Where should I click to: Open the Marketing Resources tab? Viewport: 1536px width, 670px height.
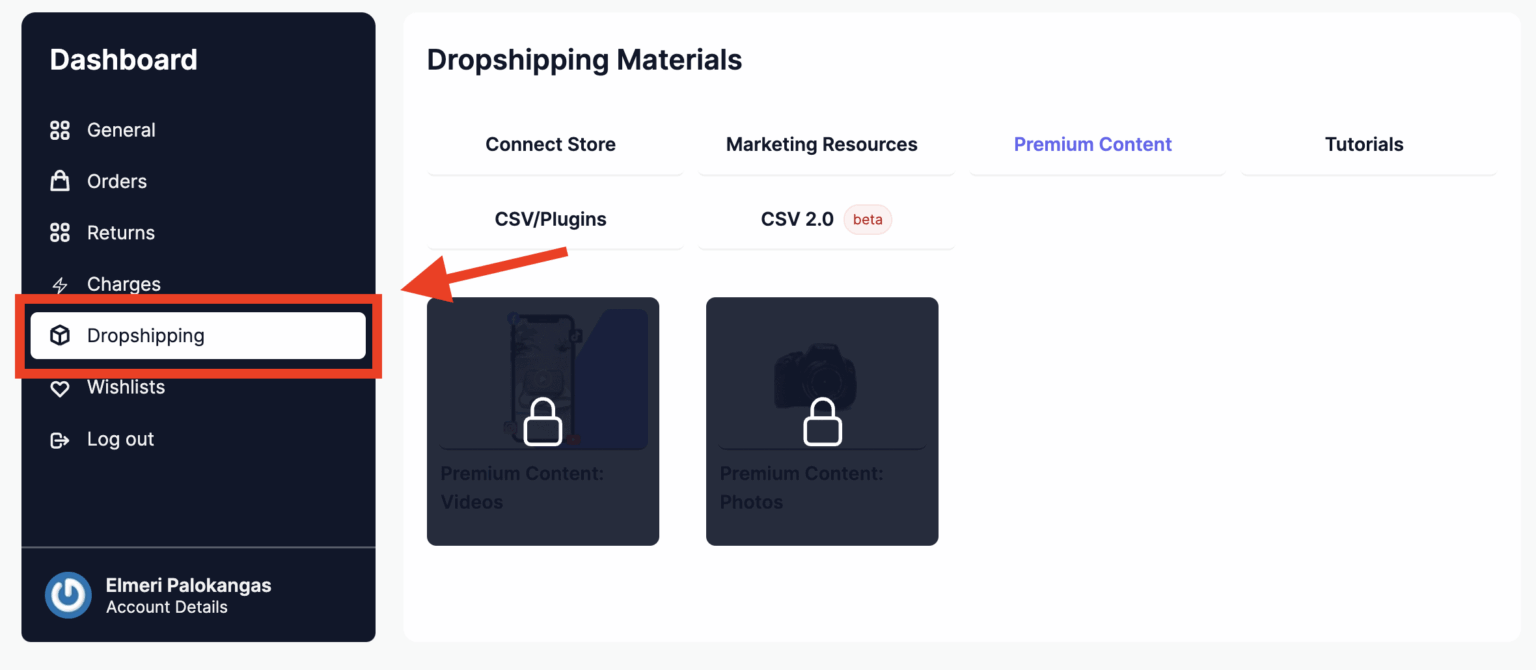tap(821, 144)
